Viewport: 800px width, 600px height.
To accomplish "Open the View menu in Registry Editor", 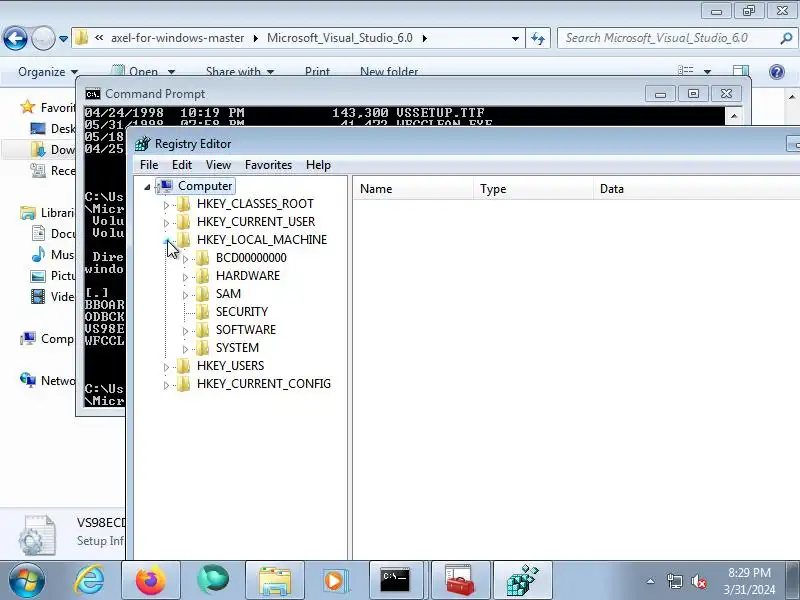I will coord(218,165).
